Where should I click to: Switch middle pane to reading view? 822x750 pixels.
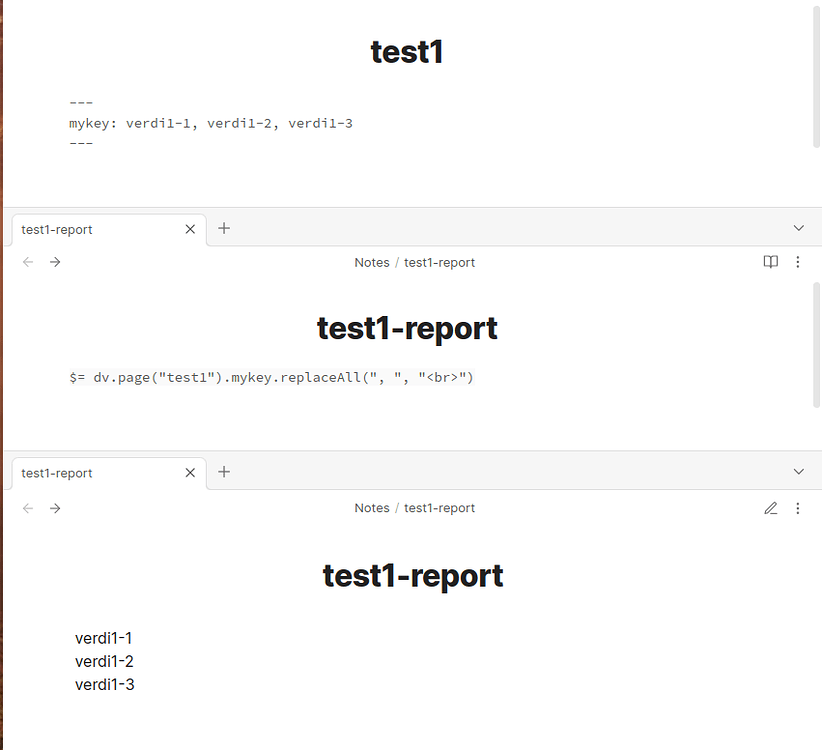[771, 262]
